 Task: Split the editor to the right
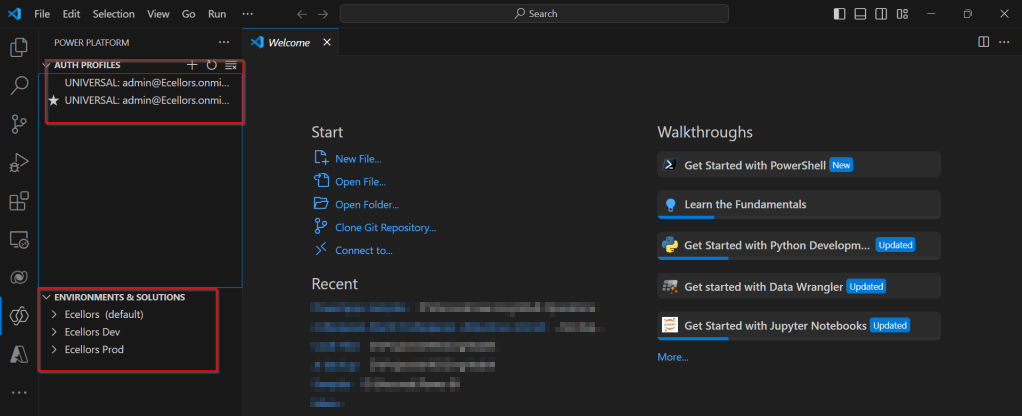pyautogui.click(x=983, y=42)
